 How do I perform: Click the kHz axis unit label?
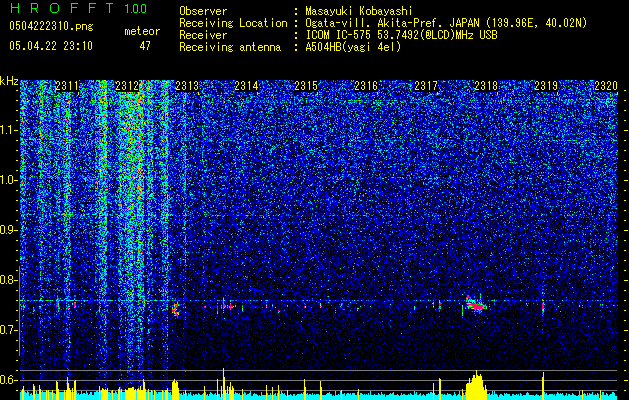tap(9, 81)
